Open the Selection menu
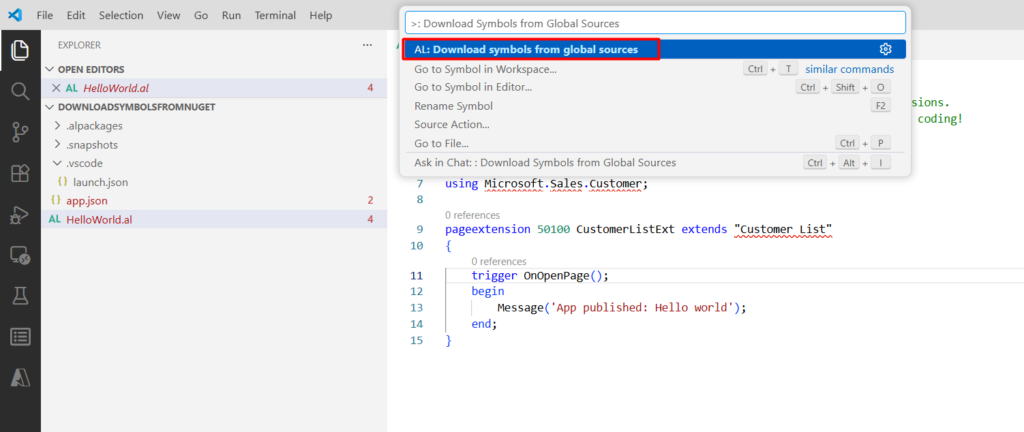The height and width of the screenshot is (432, 1024). [x=120, y=16]
